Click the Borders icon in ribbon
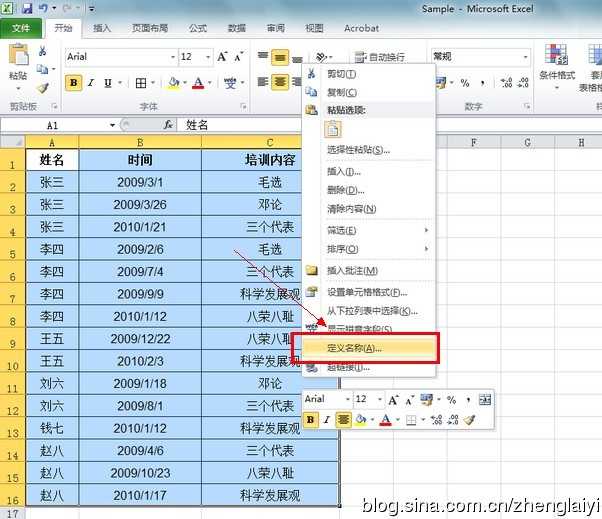Viewport: 602px width, 519px height. [x=141, y=83]
